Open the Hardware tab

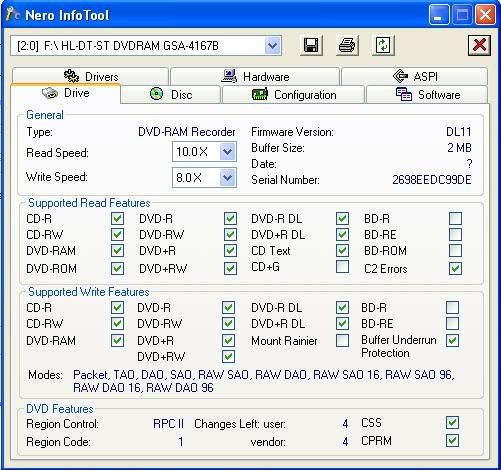pyautogui.click(x=255, y=76)
